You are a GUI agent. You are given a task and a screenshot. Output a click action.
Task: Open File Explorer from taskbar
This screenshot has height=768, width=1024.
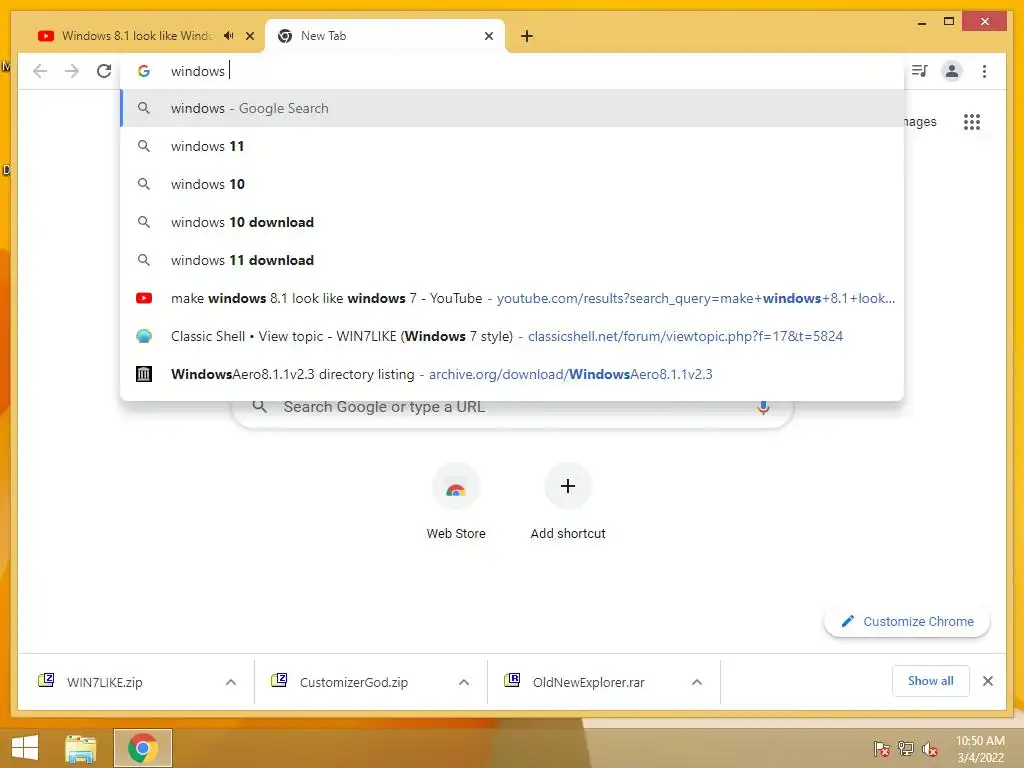coord(80,748)
